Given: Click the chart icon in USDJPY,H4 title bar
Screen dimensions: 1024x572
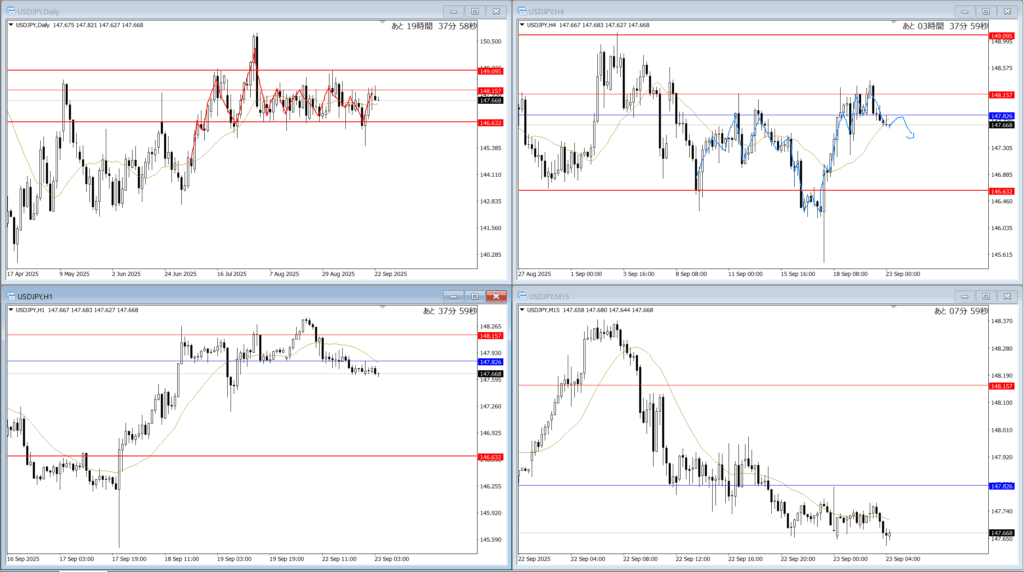Looking at the screenshot, I should (x=521, y=10).
